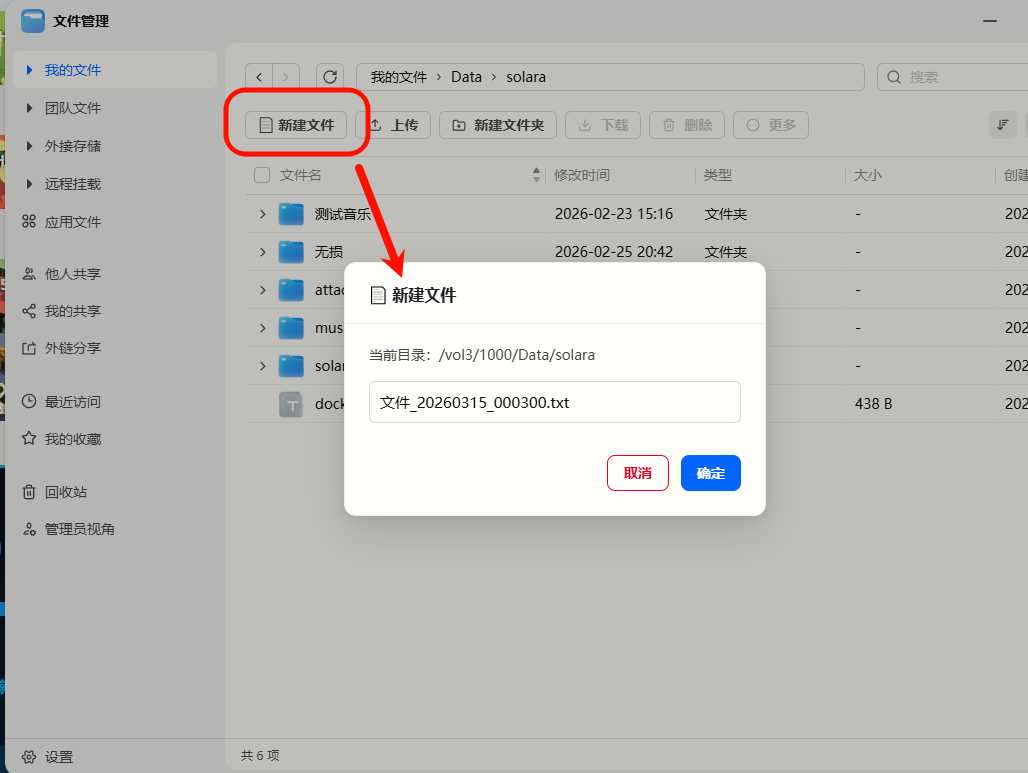
Task: Expand the 远程挂载 tree node
Action: click(30, 184)
